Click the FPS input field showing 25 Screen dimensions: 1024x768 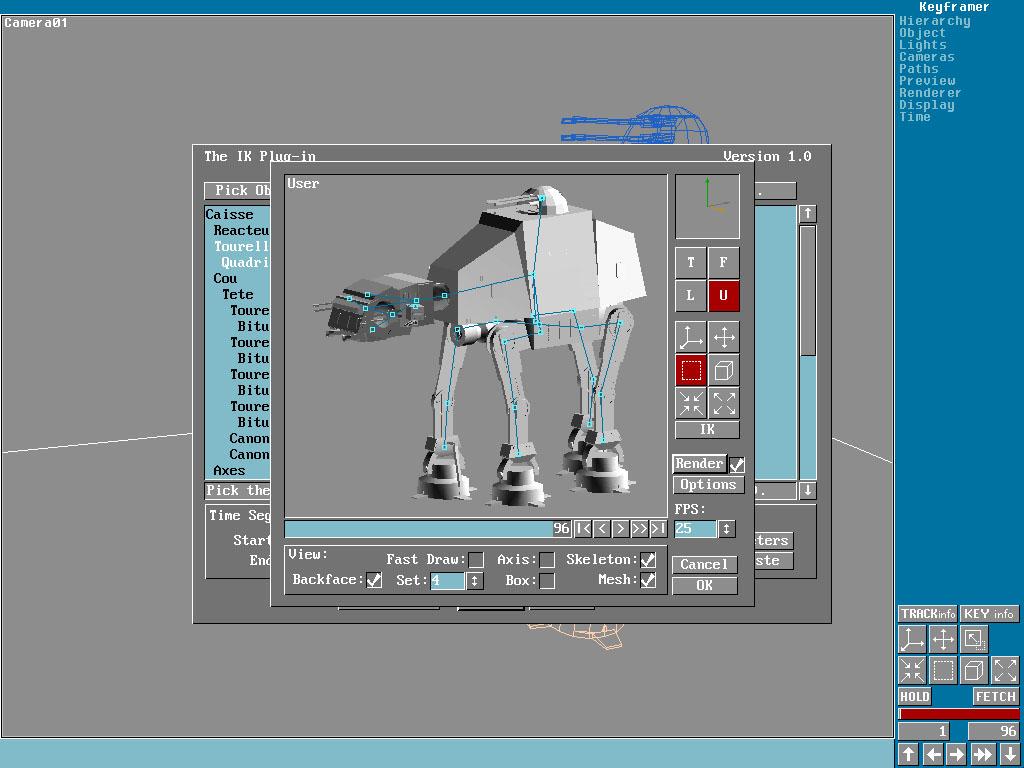click(696, 528)
